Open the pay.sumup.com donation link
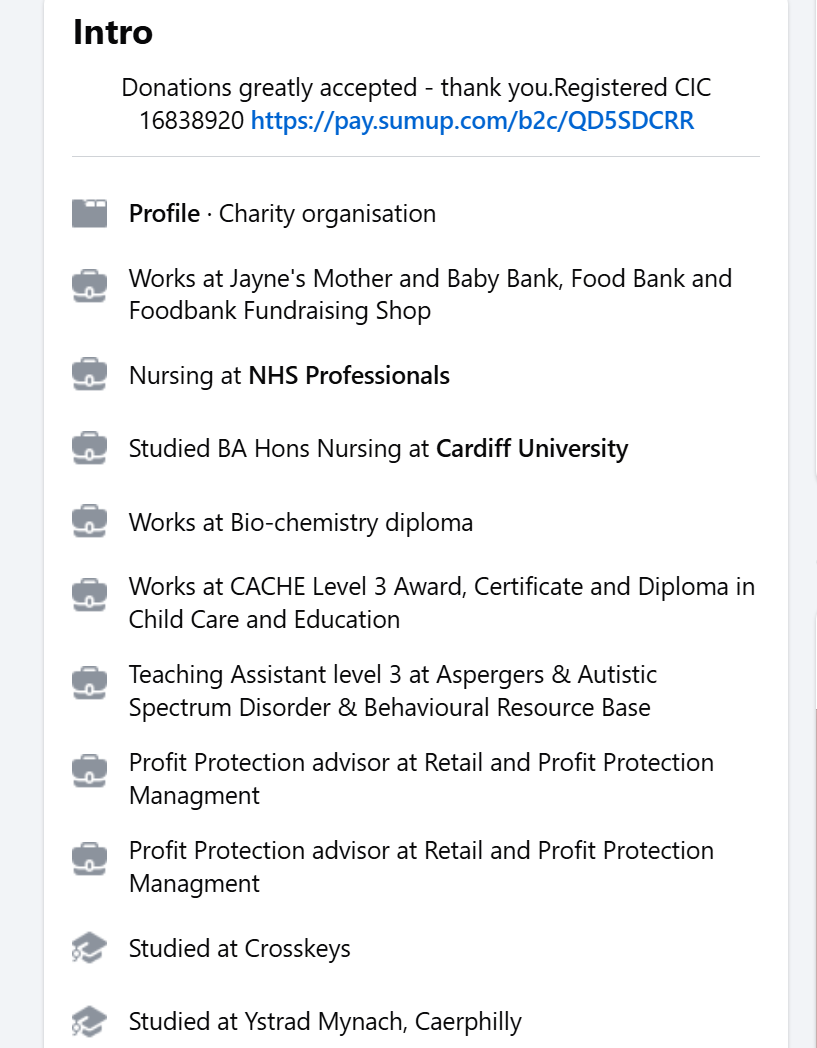 point(472,122)
